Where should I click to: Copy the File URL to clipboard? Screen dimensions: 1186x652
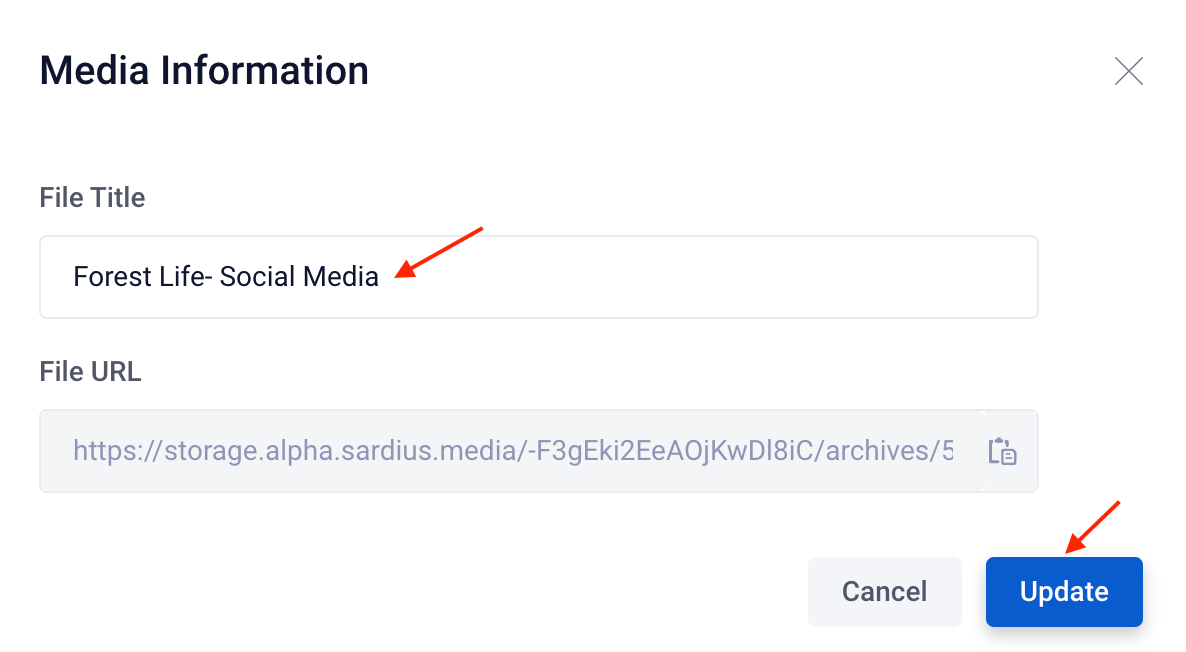click(x=1002, y=452)
